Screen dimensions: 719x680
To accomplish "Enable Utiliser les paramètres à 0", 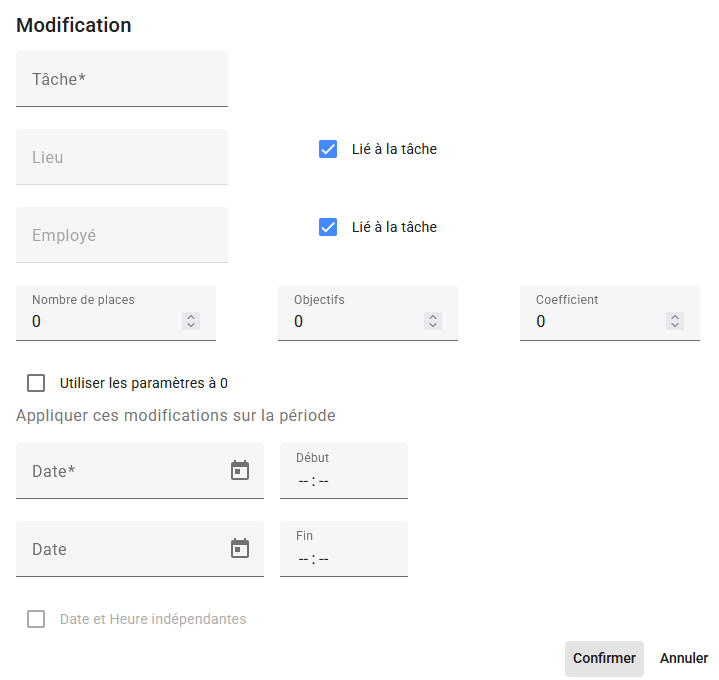I will pyautogui.click(x=37, y=383).
